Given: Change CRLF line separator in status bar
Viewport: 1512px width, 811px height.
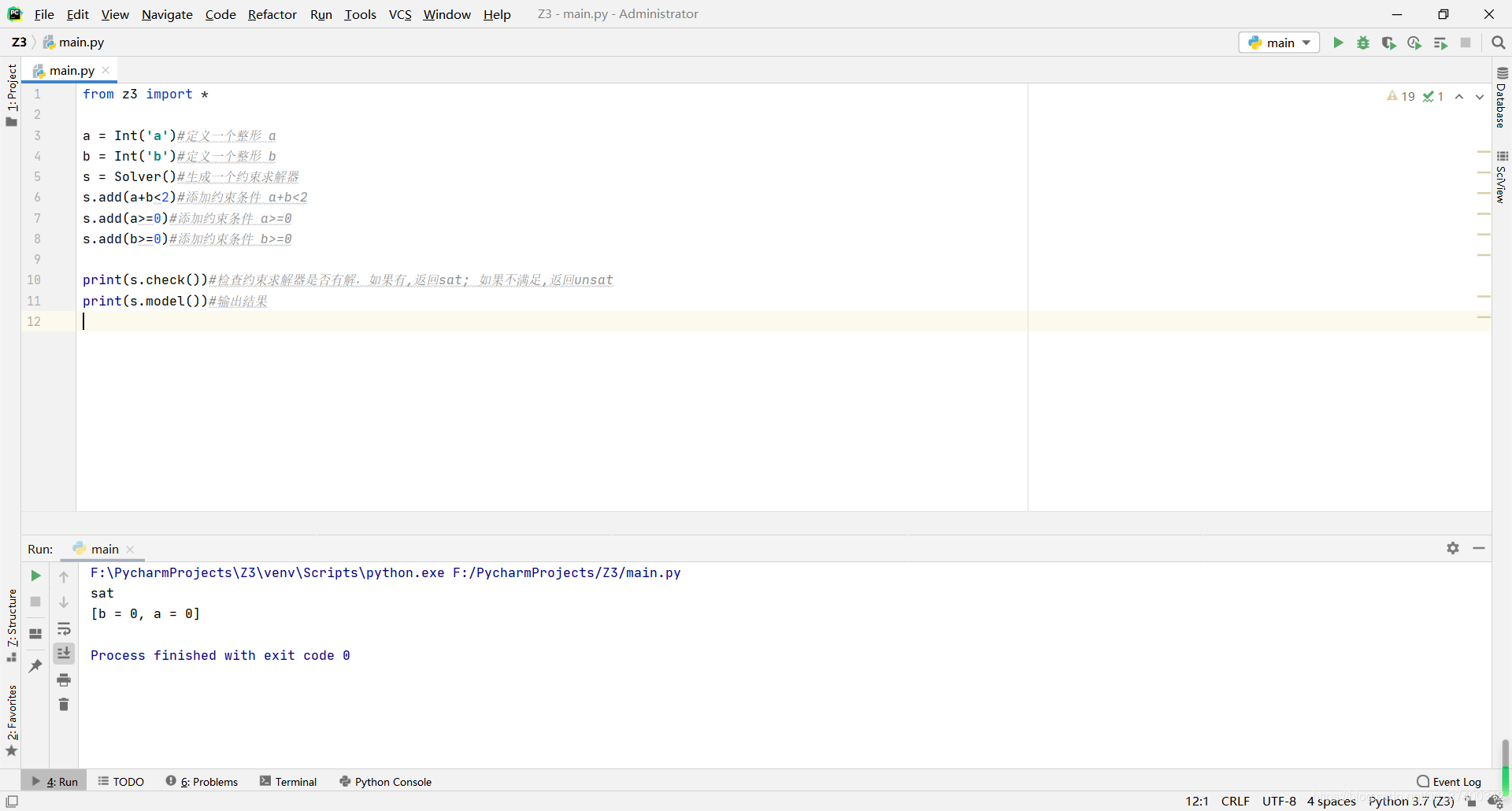Looking at the screenshot, I should click(x=1235, y=801).
